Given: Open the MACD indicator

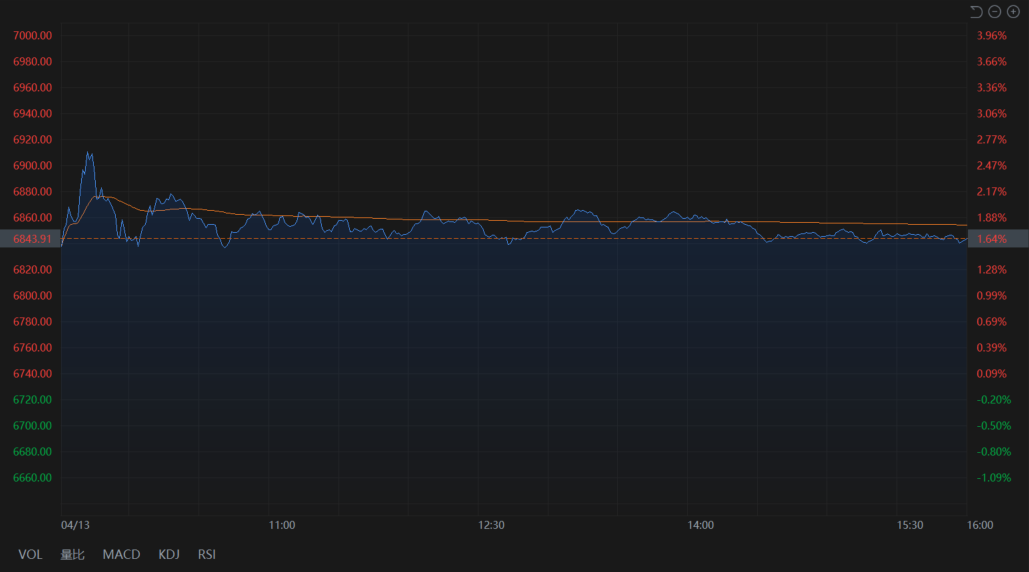Looking at the screenshot, I should (x=121, y=554).
